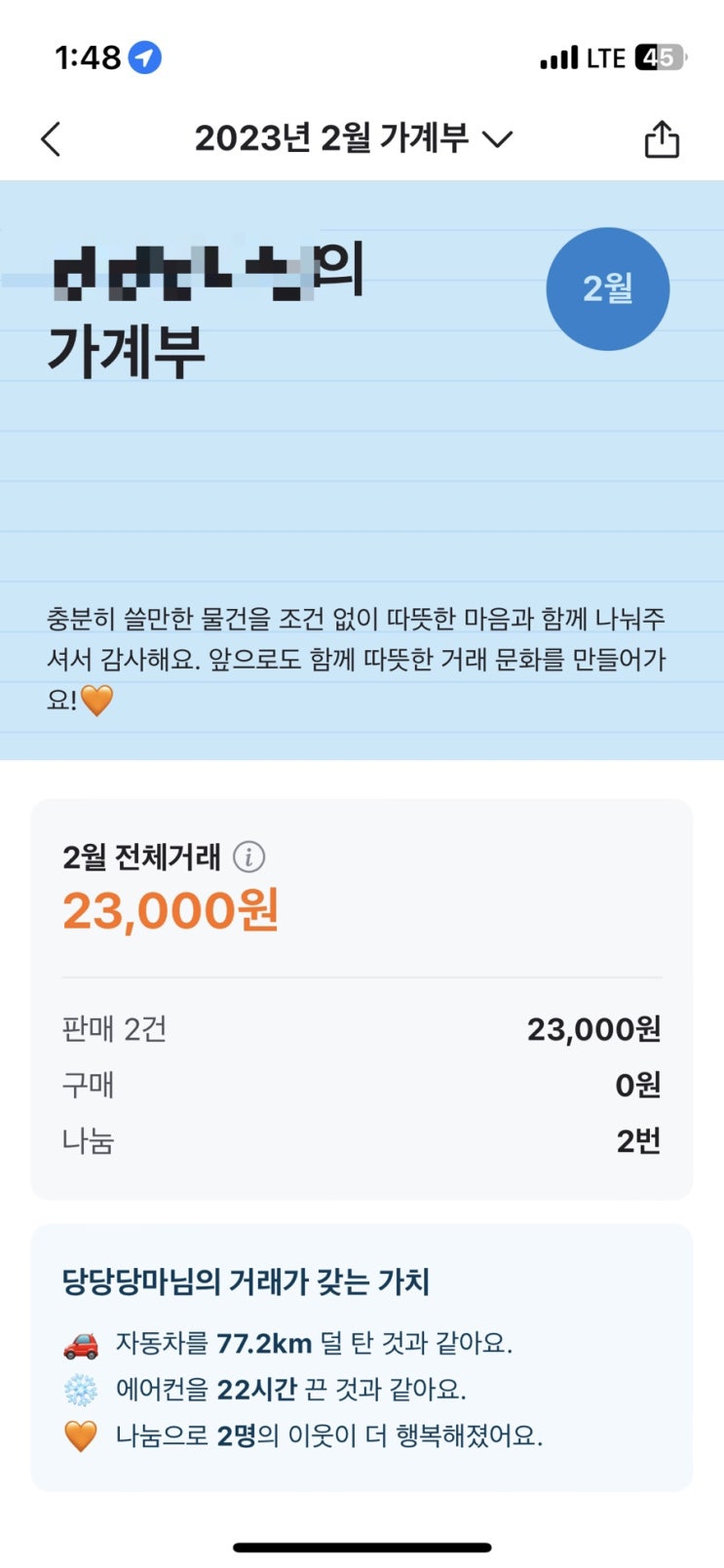
Task: Tap the 77.2km driving savings line
Action: (314, 1344)
